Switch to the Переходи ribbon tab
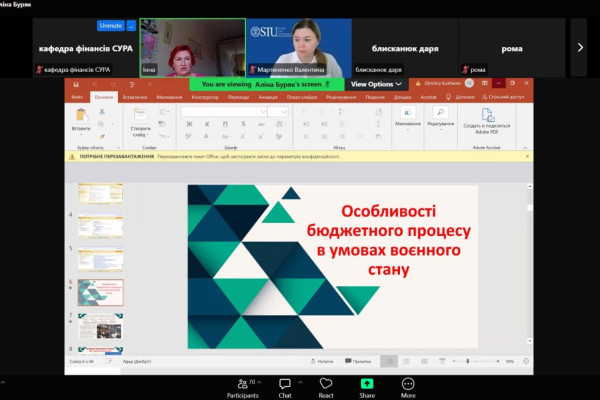600x400 pixels. click(x=238, y=97)
